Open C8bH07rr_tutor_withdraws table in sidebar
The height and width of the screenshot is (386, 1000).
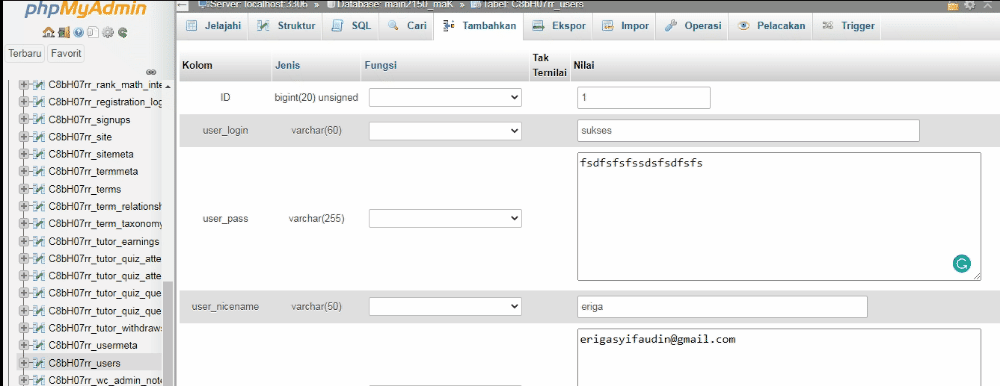pyautogui.click(x=105, y=328)
